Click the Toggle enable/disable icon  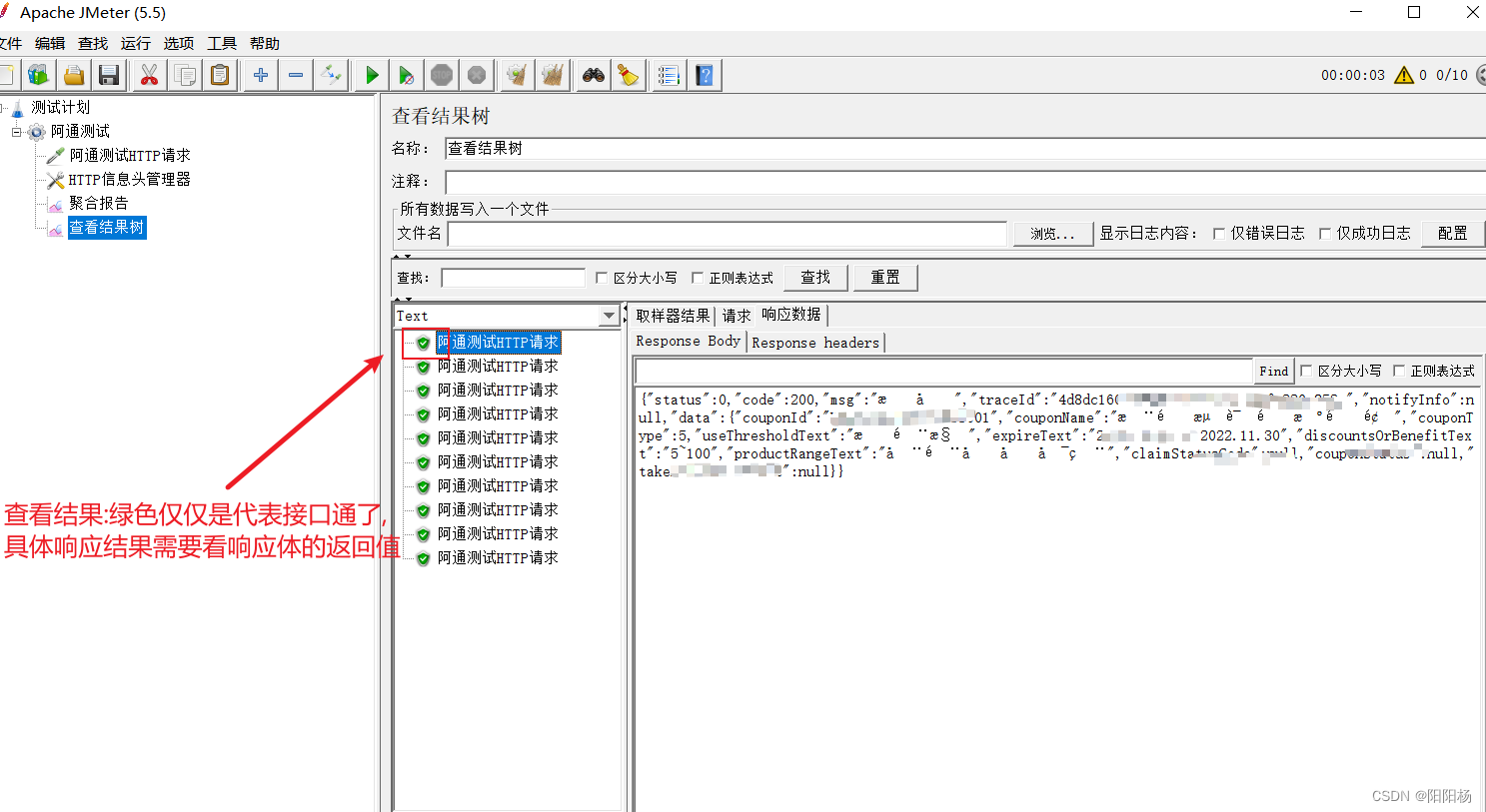click(x=331, y=75)
